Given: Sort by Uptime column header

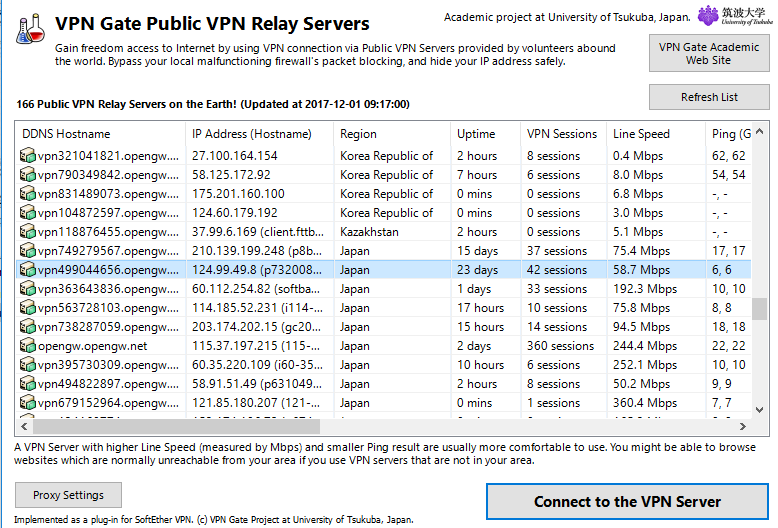Looking at the screenshot, I should (x=486, y=134).
